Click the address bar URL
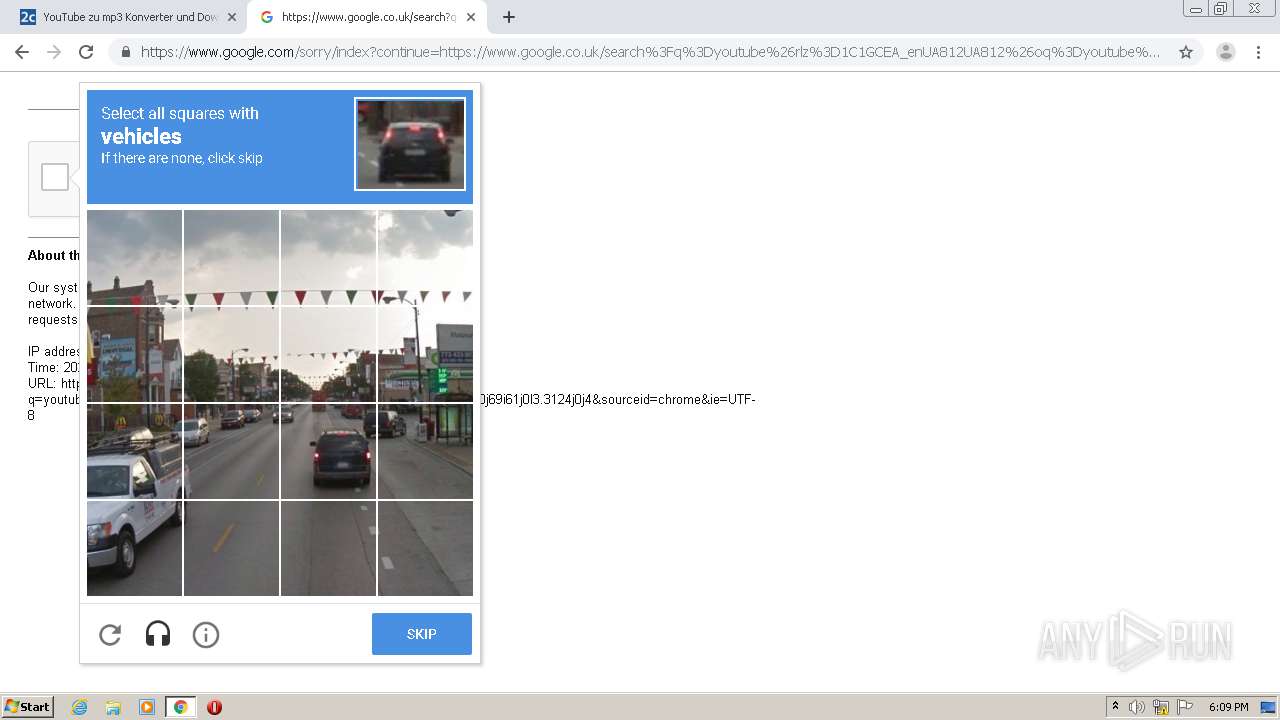Viewport: 1280px width, 720px height. pos(650,52)
